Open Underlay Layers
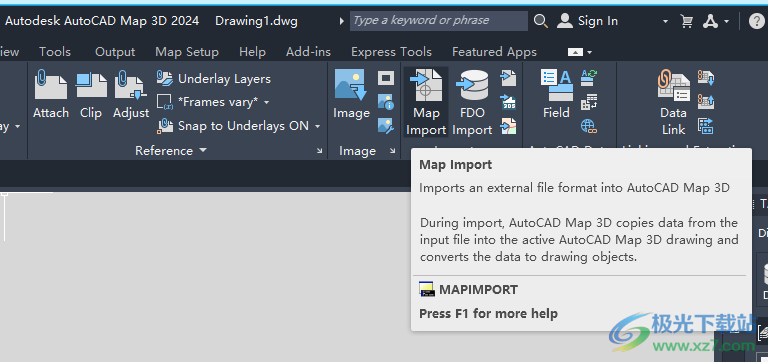This screenshot has height=362, width=768. [213, 78]
